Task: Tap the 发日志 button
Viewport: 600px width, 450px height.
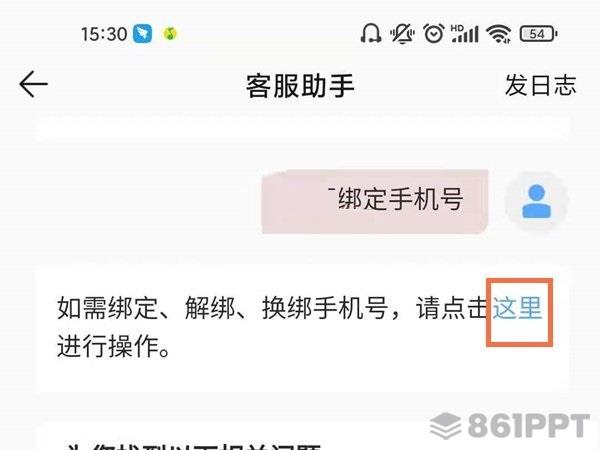Action: [x=540, y=85]
